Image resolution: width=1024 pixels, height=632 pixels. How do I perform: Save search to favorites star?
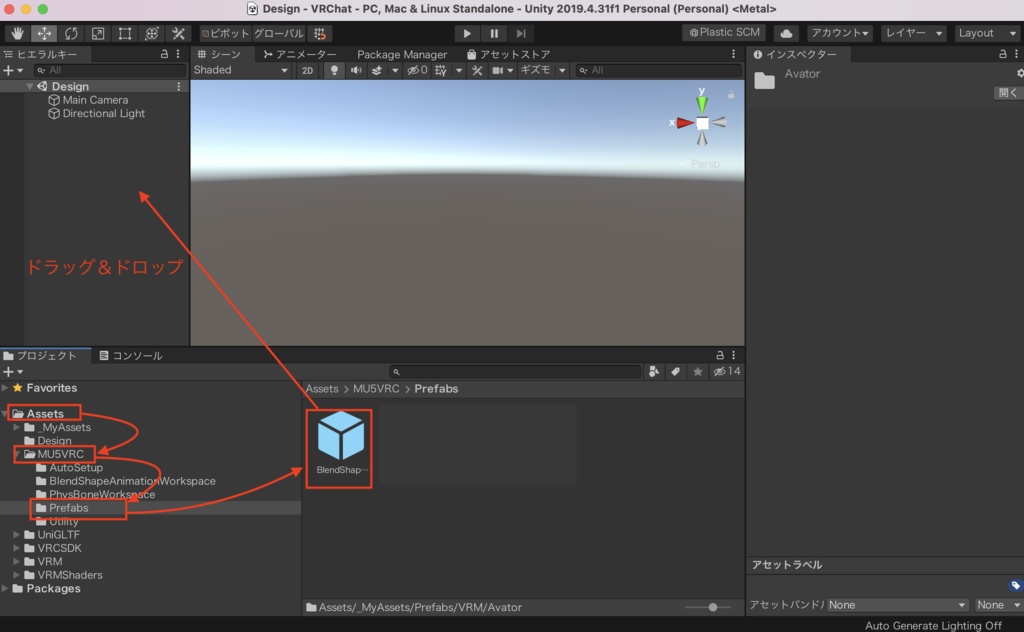697,371
